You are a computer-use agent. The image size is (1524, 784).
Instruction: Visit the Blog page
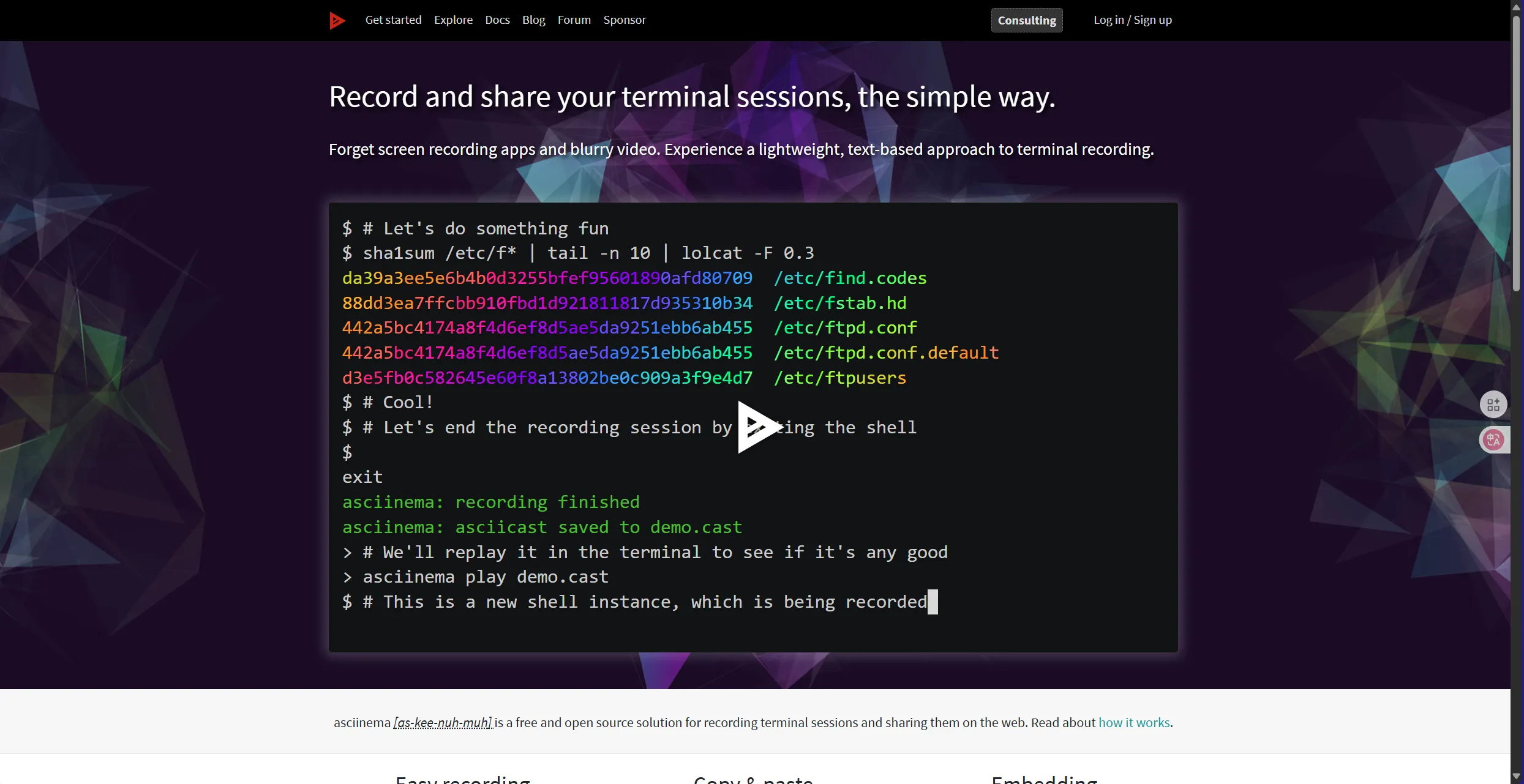tap(533, 20)
